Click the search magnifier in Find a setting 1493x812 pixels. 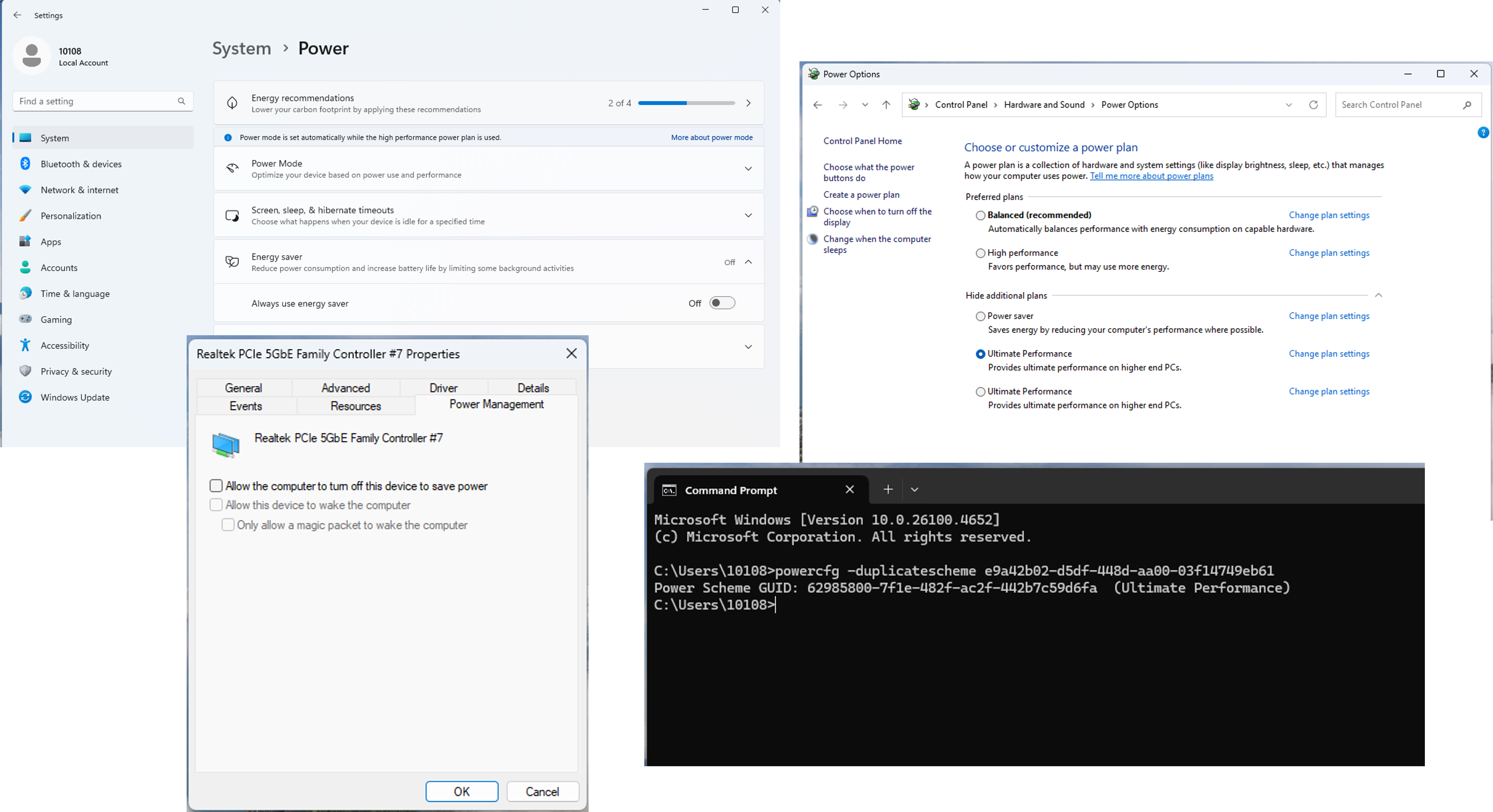(x=181, y=101)
